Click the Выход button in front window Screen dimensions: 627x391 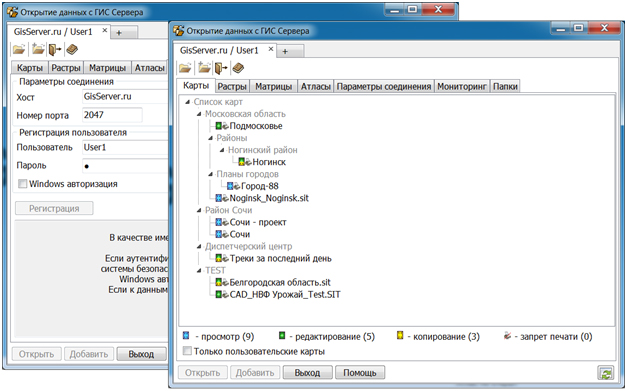[307, 373]
